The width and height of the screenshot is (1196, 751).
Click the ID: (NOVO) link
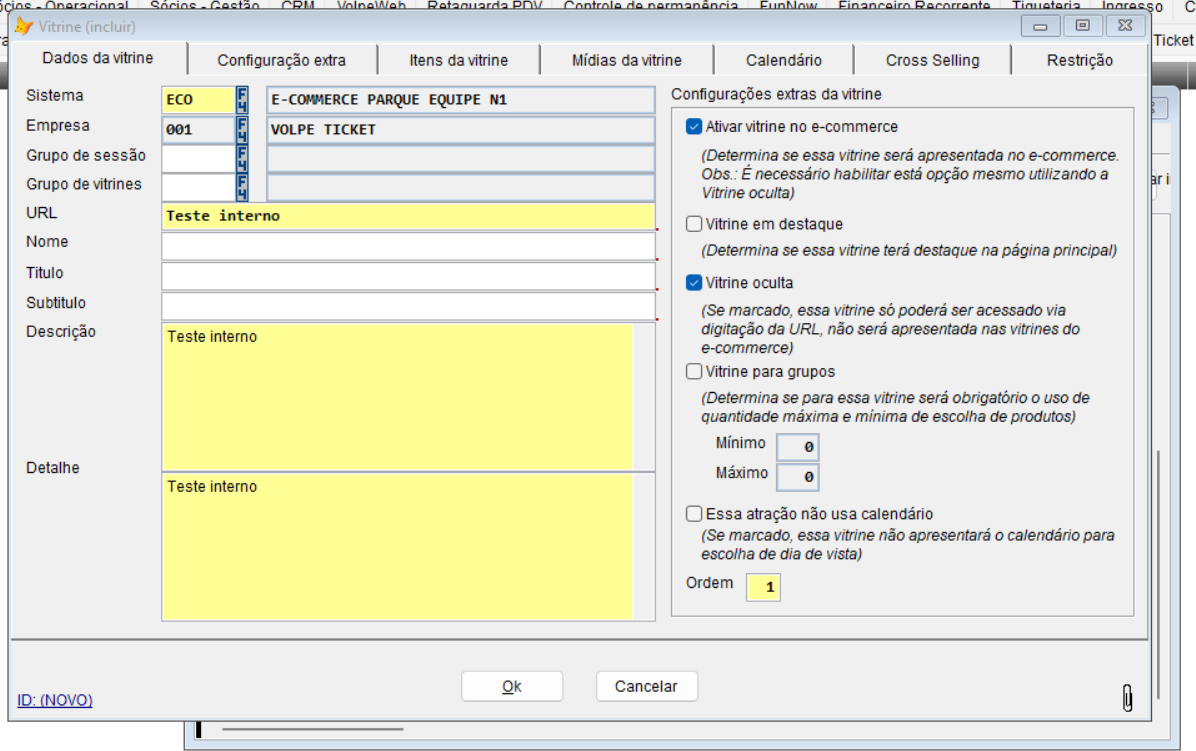tap(55, 700)
